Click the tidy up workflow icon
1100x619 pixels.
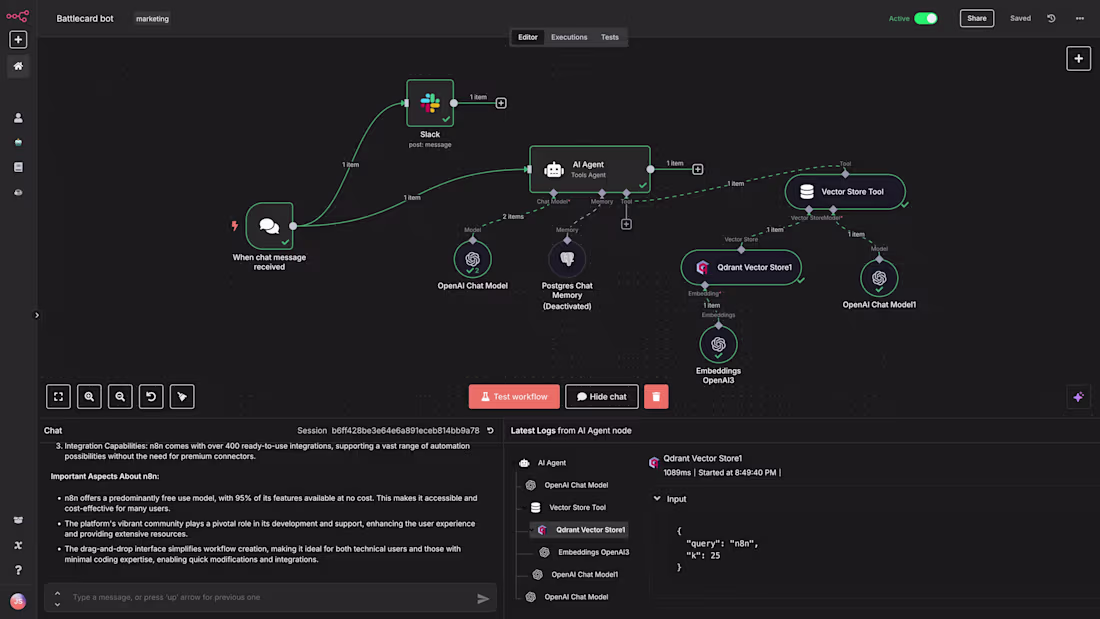coord(181,396)
